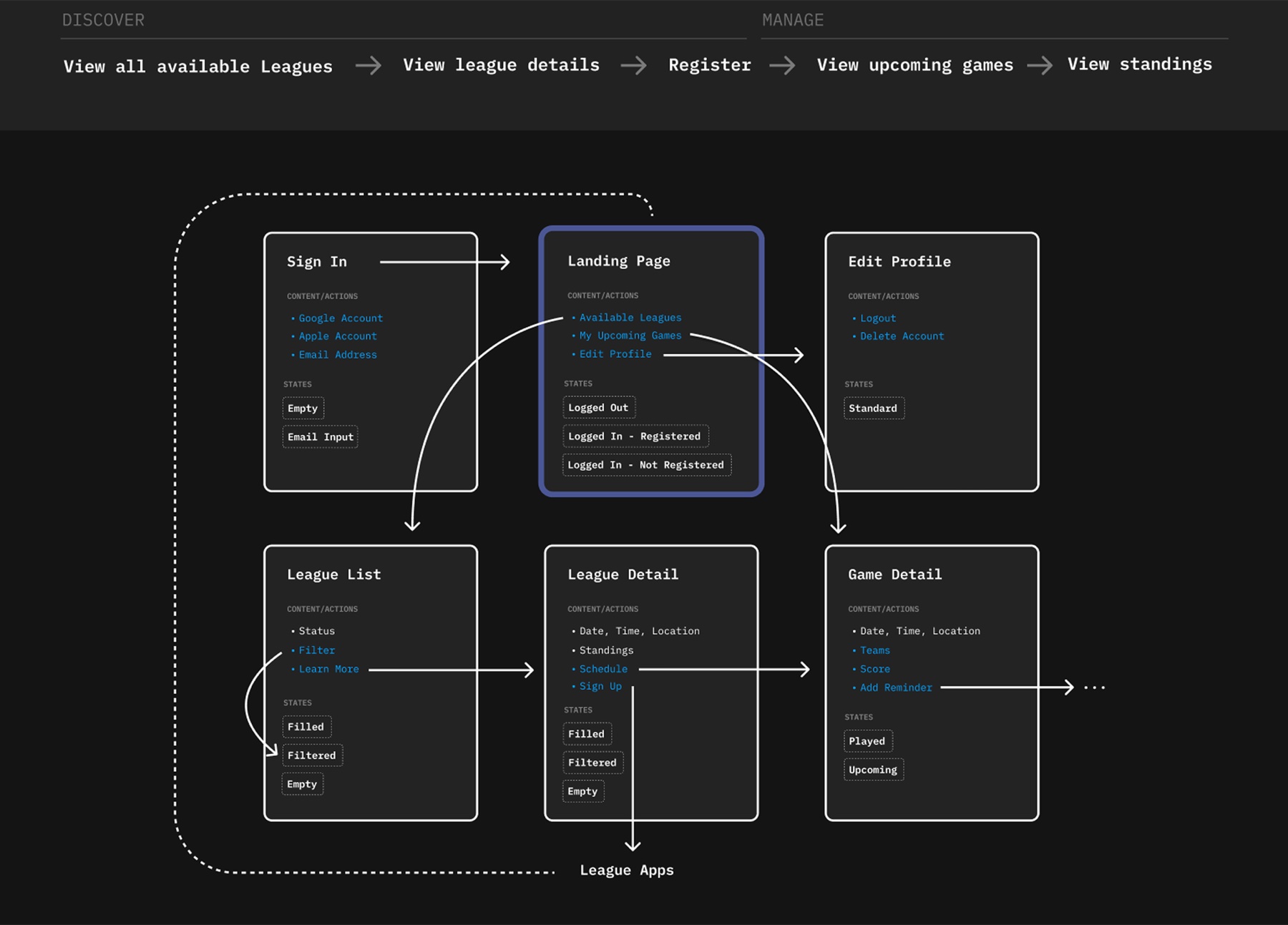The image size is (1288, 925).
Task: Select the 'Upcoming' state tag
Action: [874, 770]
